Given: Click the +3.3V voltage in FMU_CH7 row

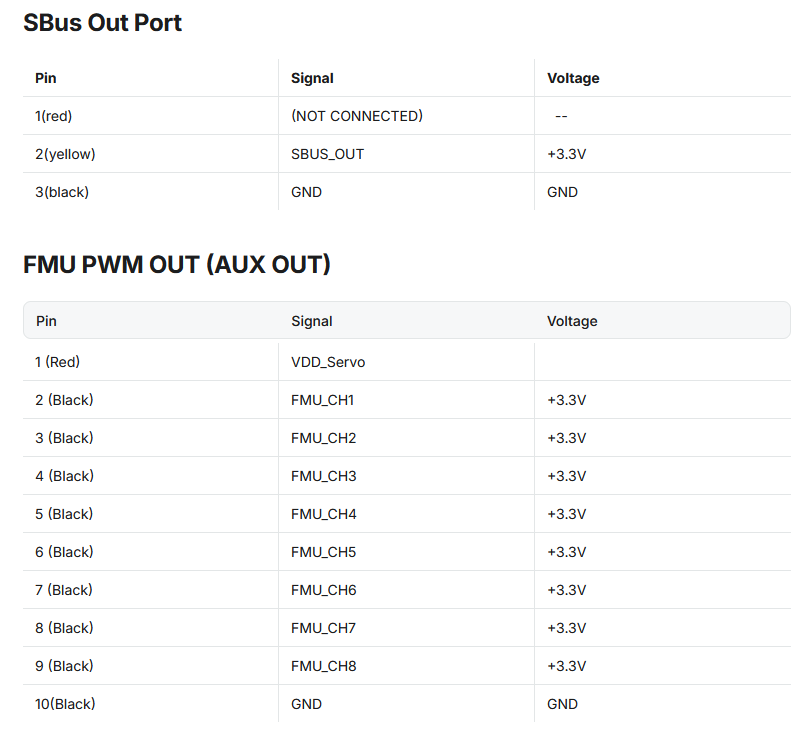Looking at the screenshot, I should click(x=566, y=628).
